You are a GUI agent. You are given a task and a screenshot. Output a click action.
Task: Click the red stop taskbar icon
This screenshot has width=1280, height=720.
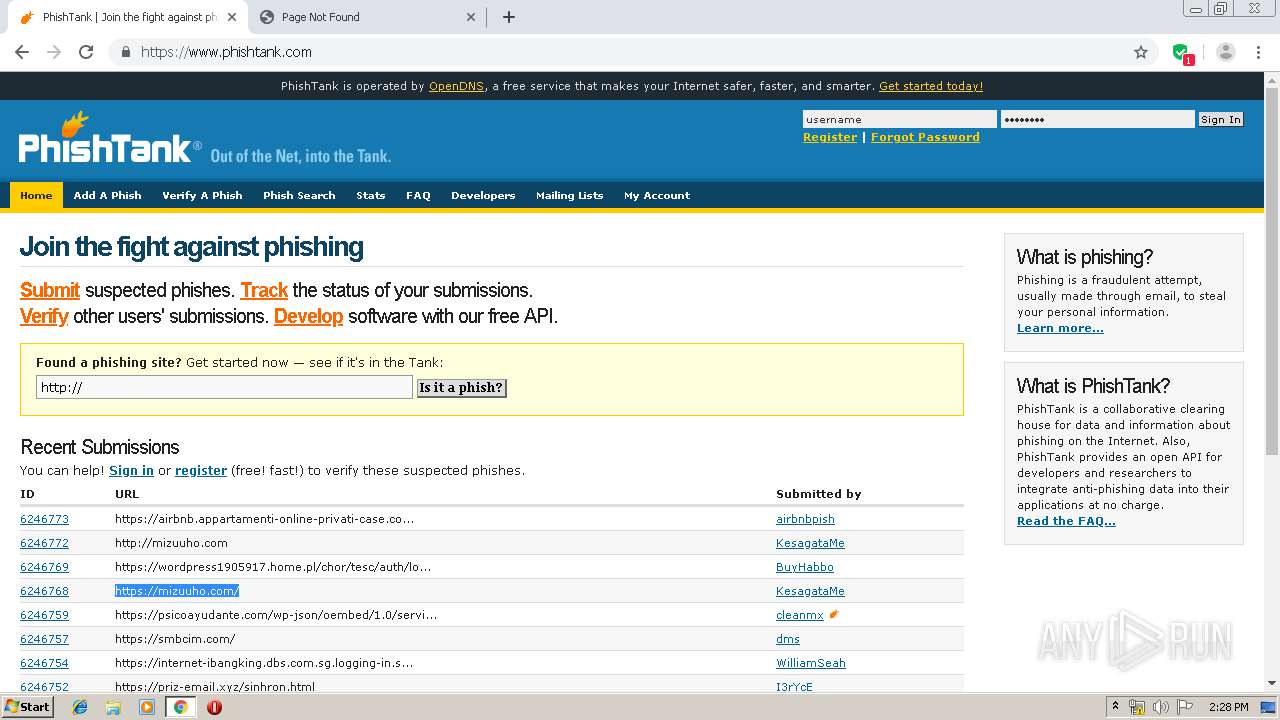214,707
